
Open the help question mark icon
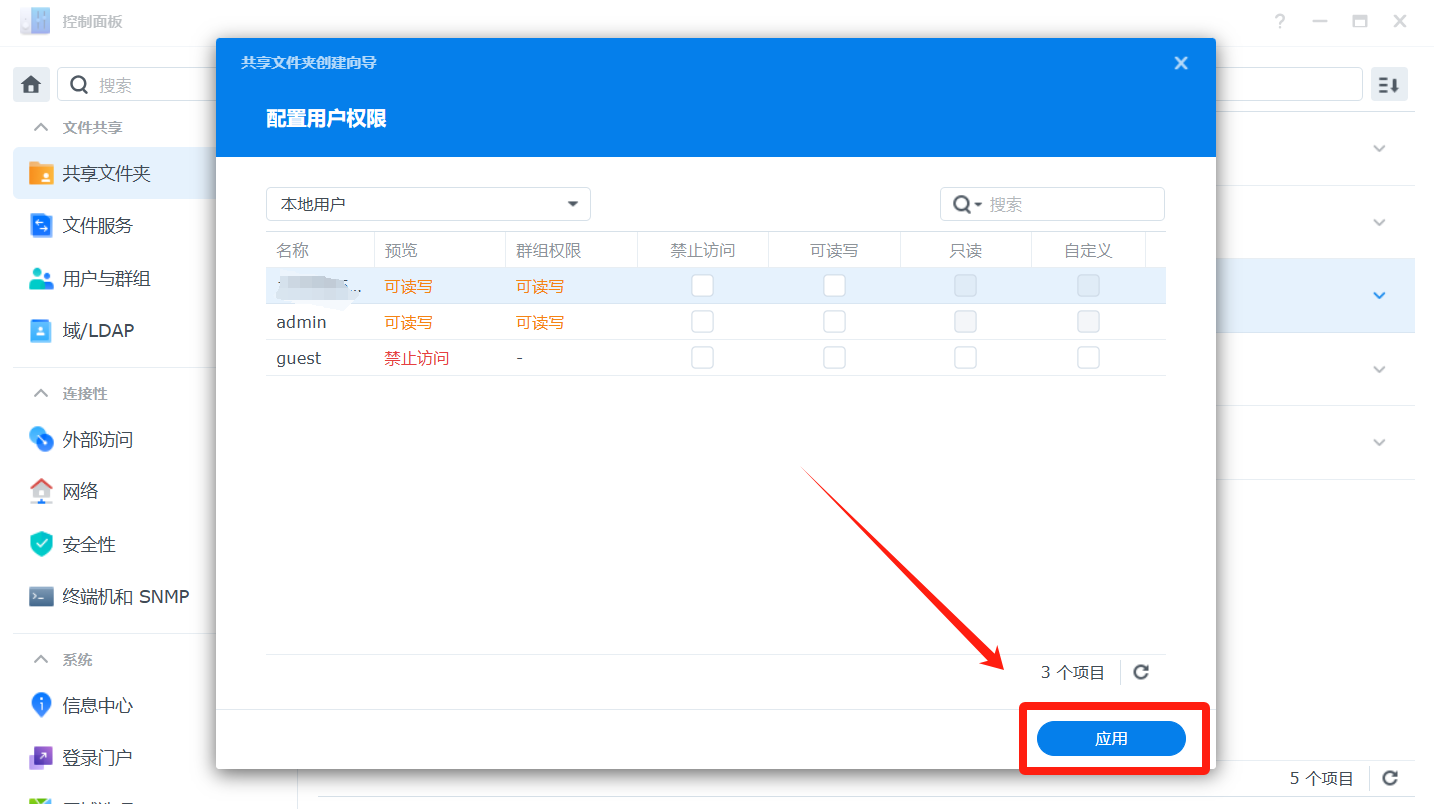[x=1280, y=21]
